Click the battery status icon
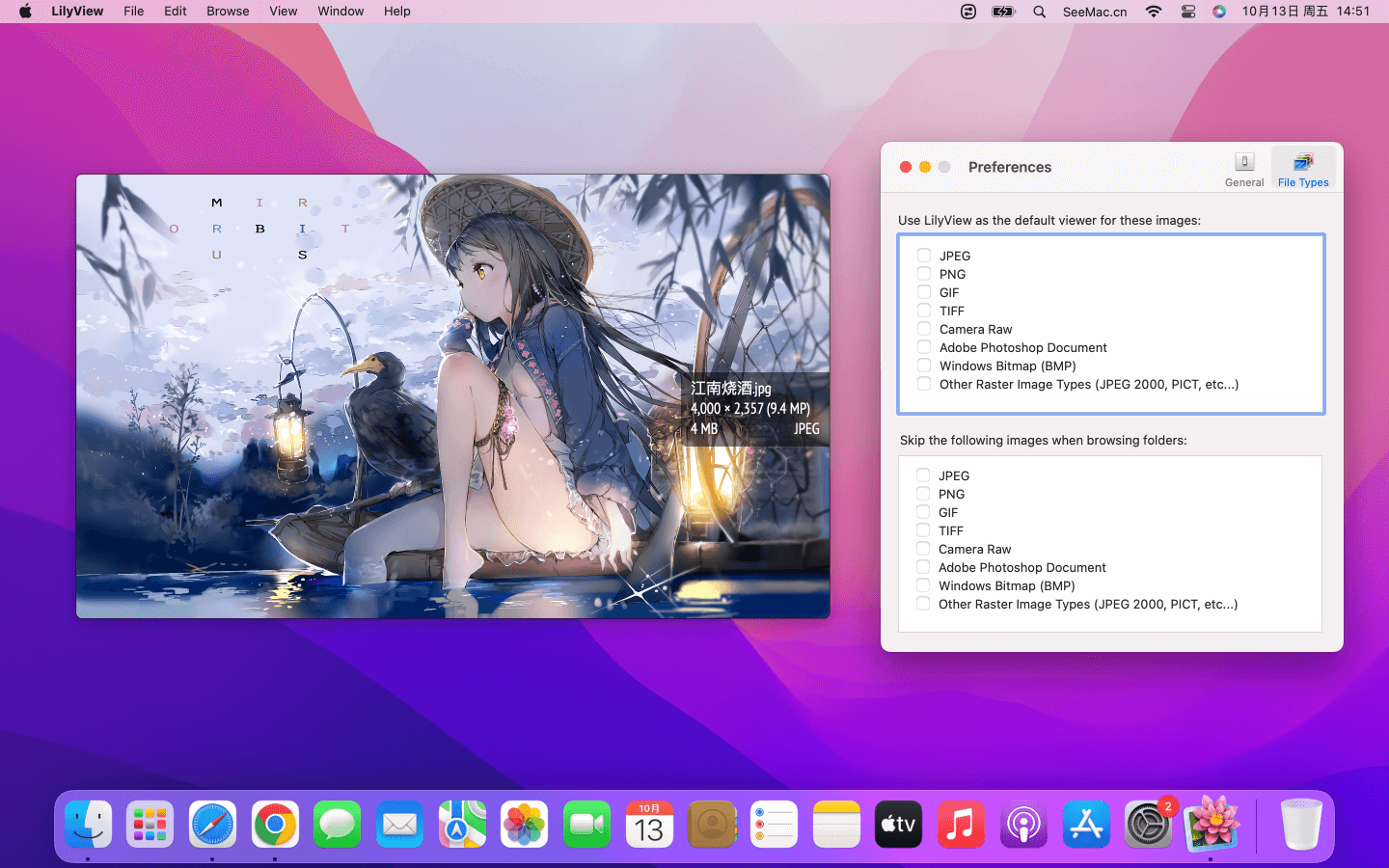The width and height of the screenshot is (1389, 868). [1004, 12]
